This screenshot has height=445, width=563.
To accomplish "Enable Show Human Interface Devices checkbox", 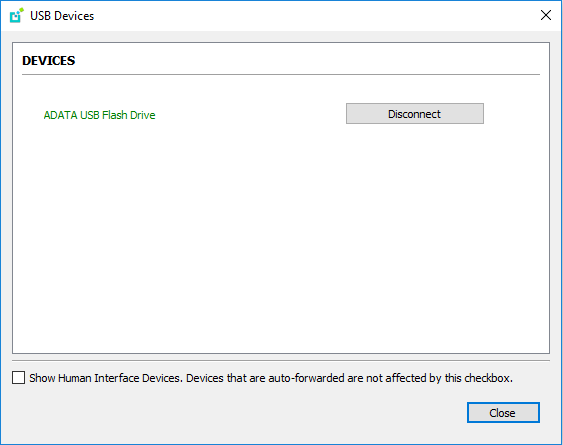I will coord(18,378).
